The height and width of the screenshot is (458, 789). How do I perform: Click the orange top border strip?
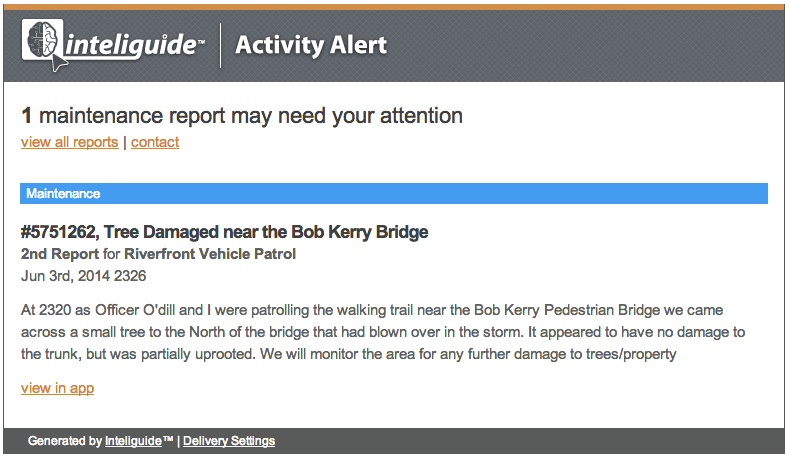394,7
